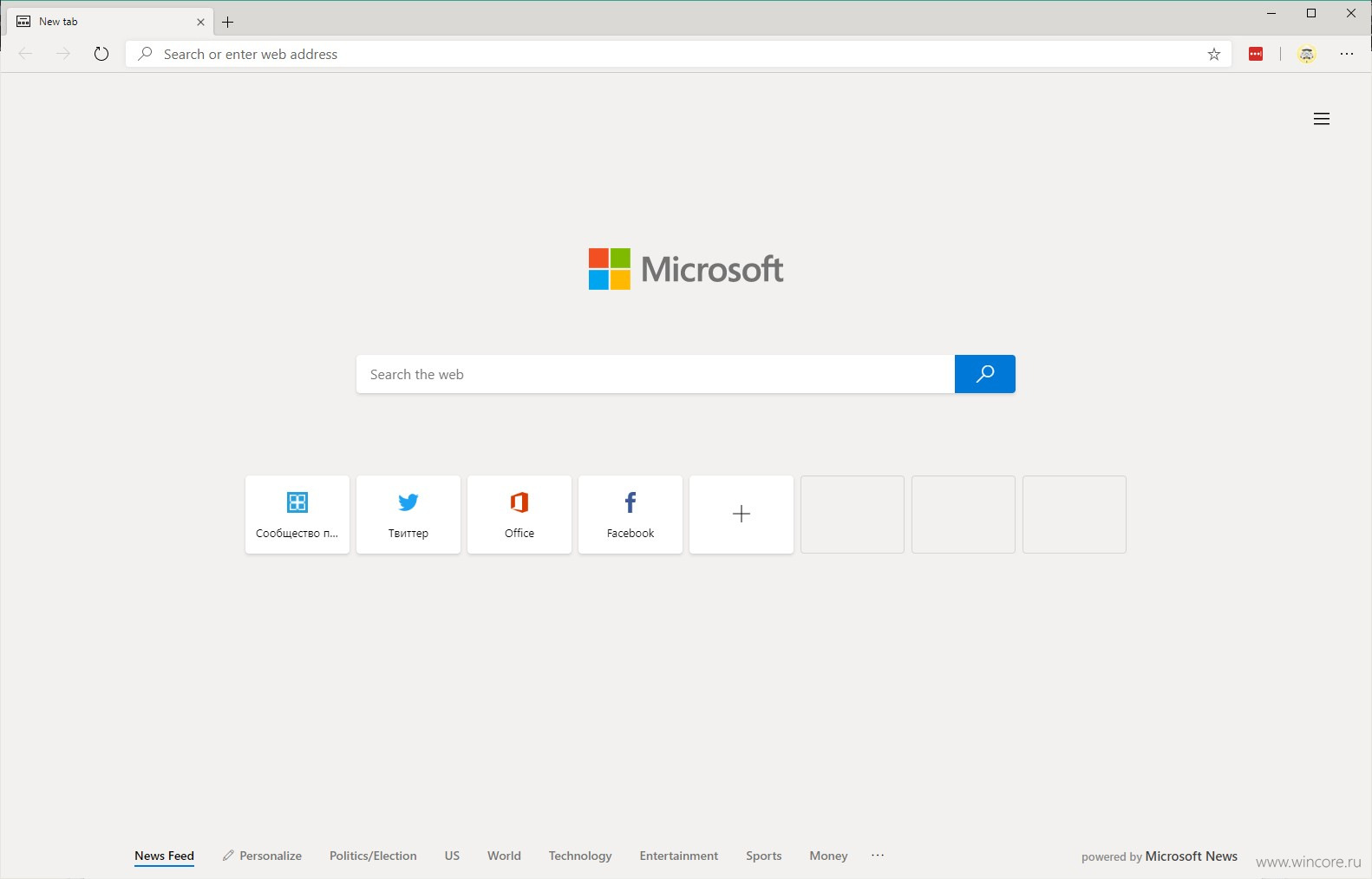Maximize the browser window
The width and height of the screenshot is (1372, 879).
tap(1311, 13)
